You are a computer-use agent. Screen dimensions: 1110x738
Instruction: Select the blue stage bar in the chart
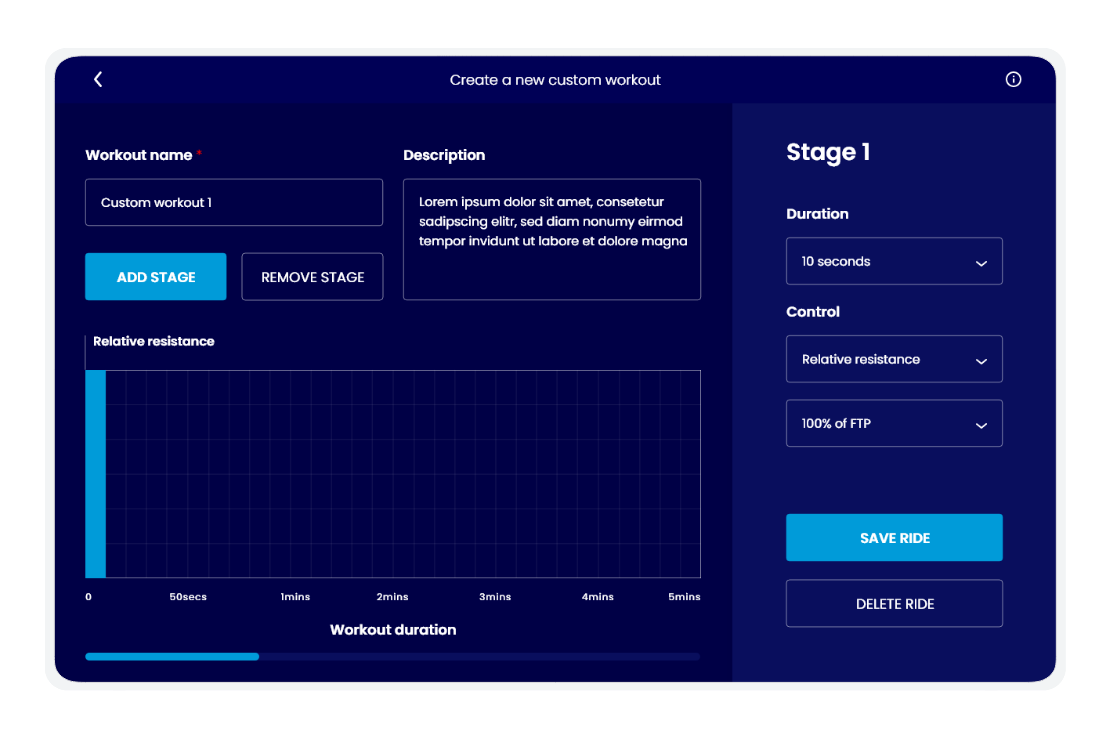(x=95, y=474)
